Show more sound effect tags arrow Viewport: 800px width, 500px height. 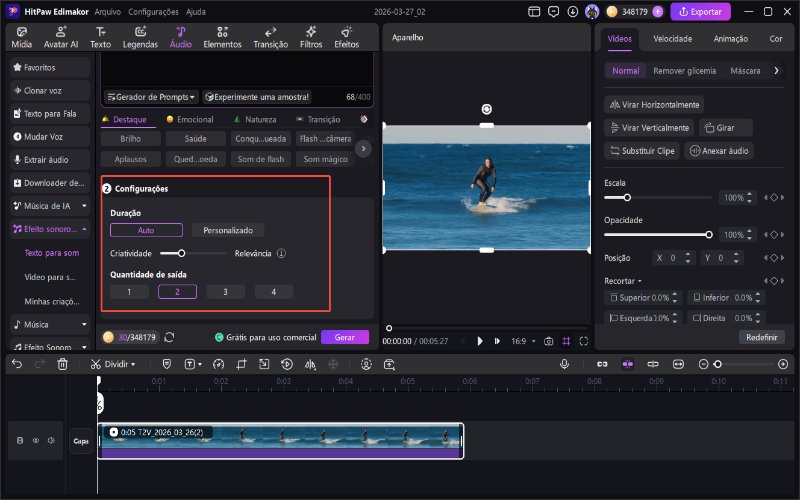363,148
